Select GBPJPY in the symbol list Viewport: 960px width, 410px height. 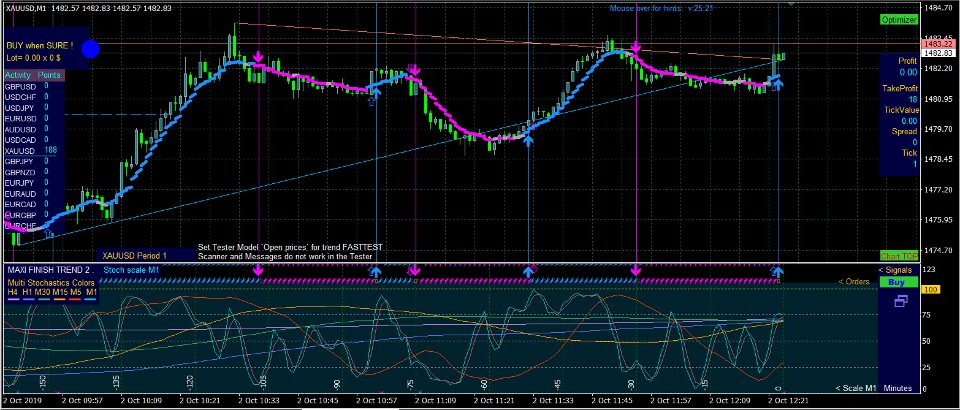point(20,162)
